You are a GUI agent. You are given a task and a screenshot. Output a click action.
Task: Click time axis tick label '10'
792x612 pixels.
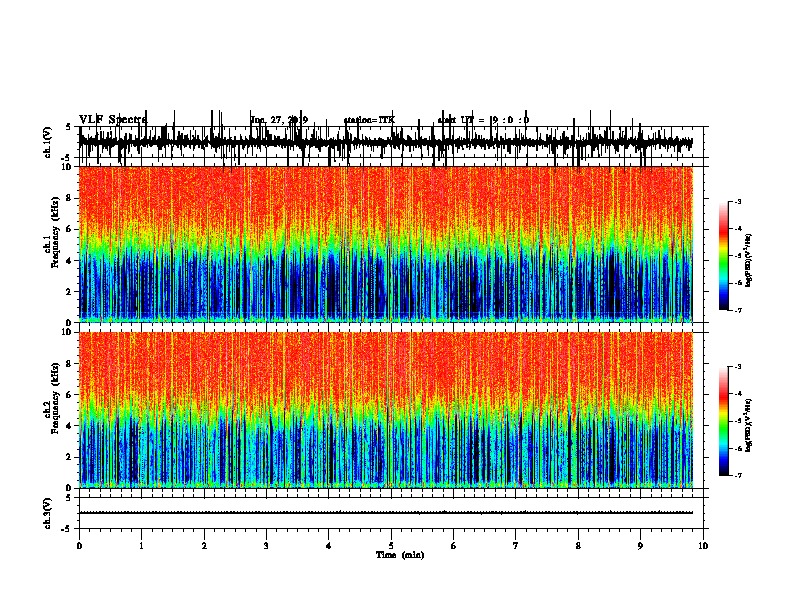(x=703, y=546)
